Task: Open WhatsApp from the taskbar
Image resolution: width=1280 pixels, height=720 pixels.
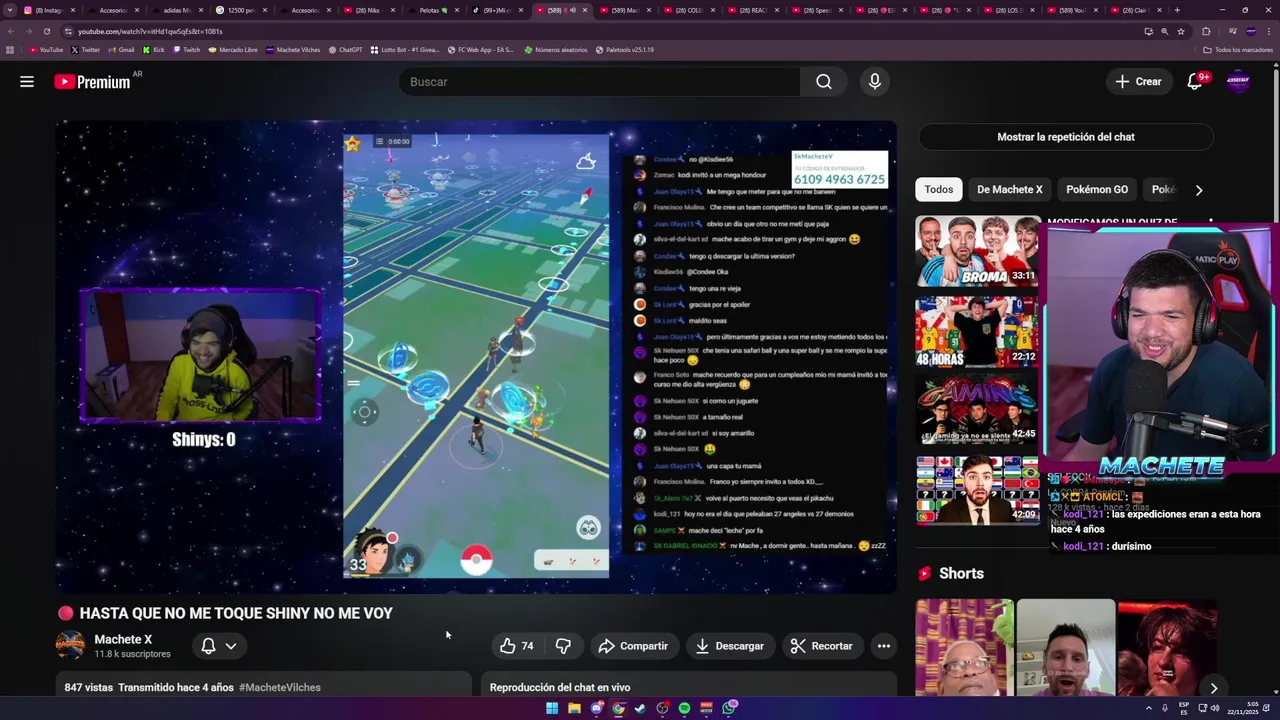Action: click(x=730, y=708)
